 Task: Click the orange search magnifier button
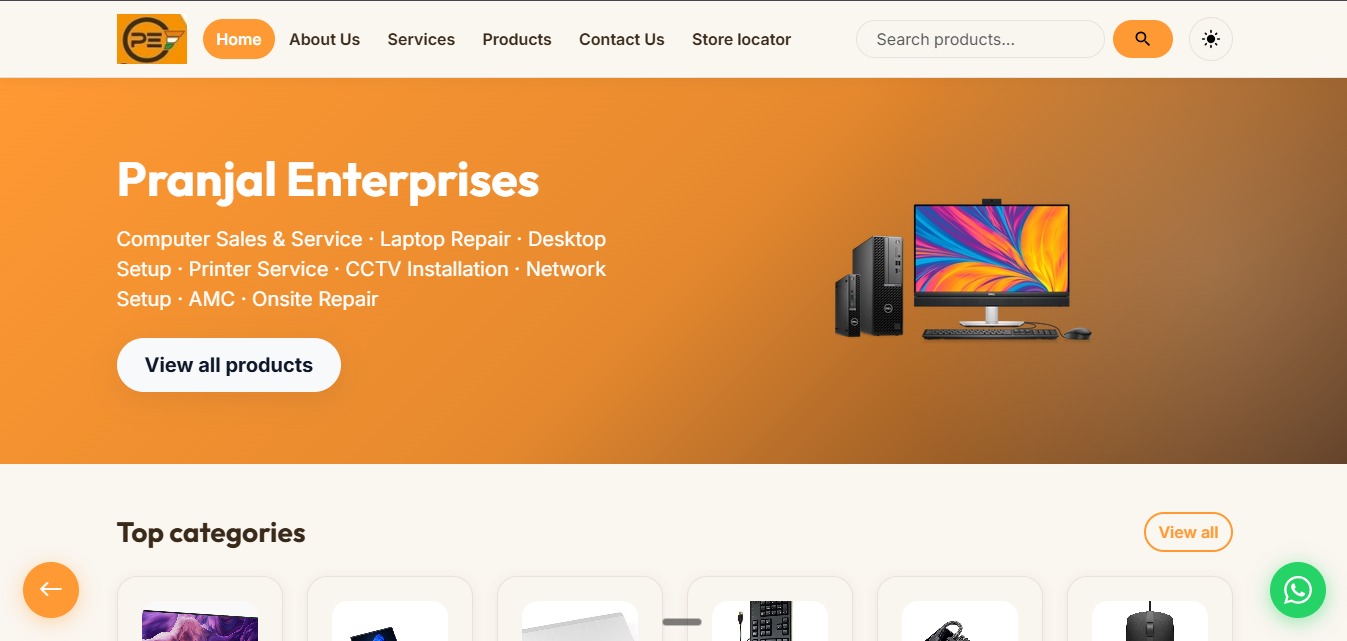point(1143,39)
